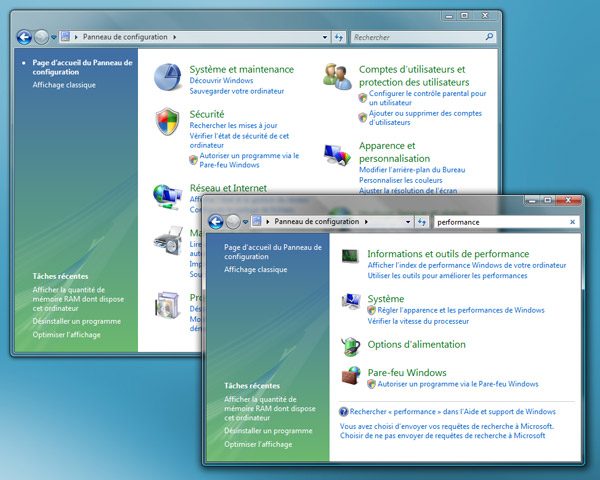The height and width of the screenshot is (480, 600).
Task: Open recent pages dropdown in front window
Action: 245,222
